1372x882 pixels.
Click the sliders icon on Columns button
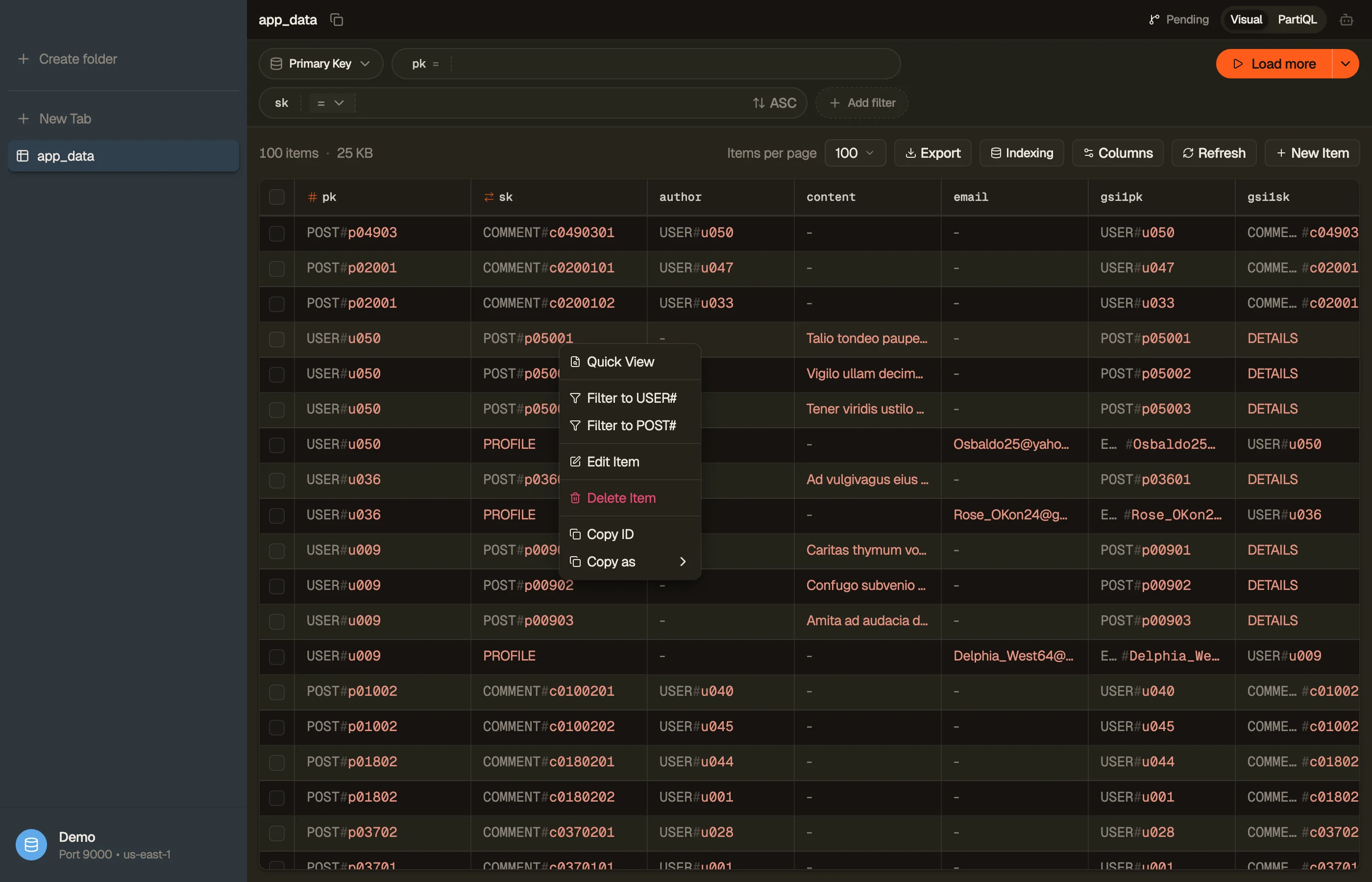pyautogui.click(x=1089, y=153)
